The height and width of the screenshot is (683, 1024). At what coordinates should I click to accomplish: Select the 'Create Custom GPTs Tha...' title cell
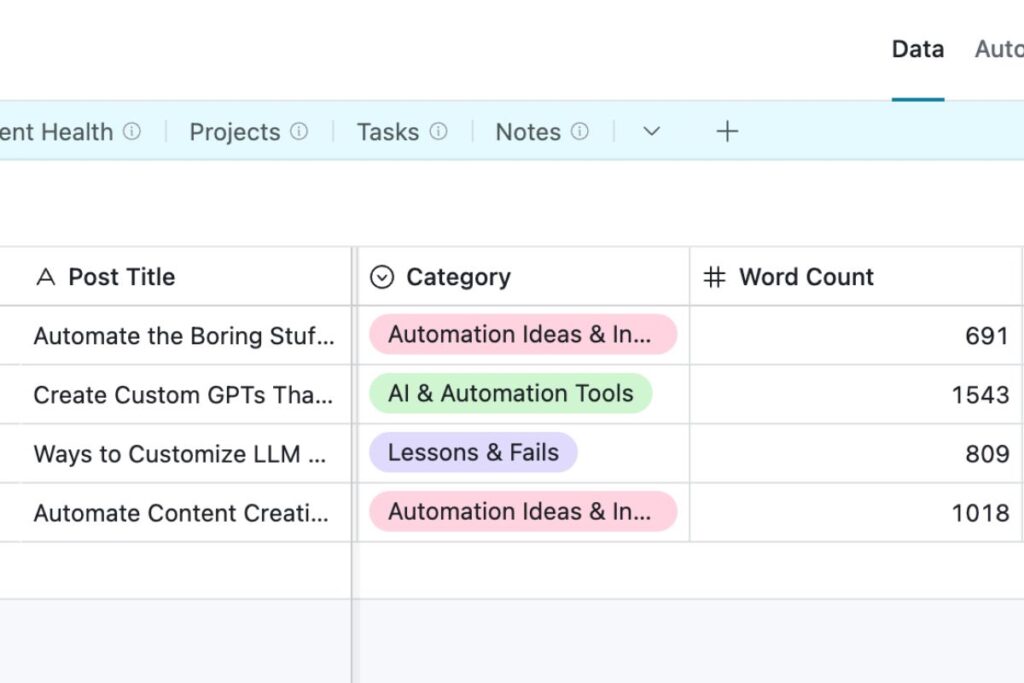176,394
